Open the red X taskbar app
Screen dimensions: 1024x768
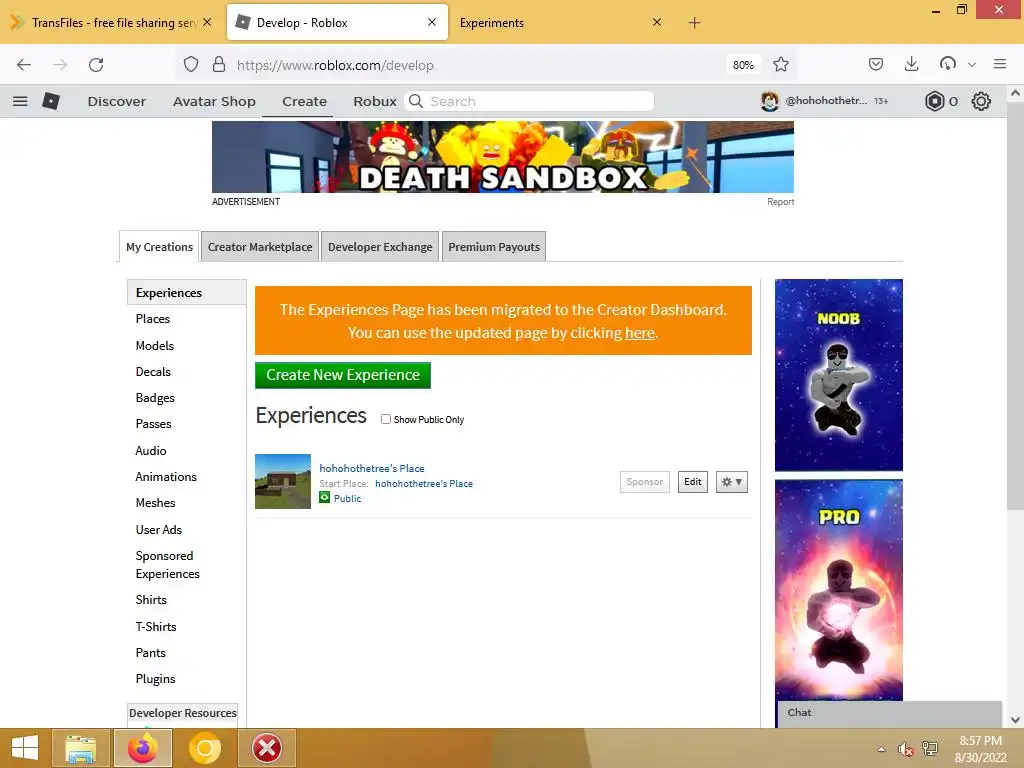click(266, 748)
